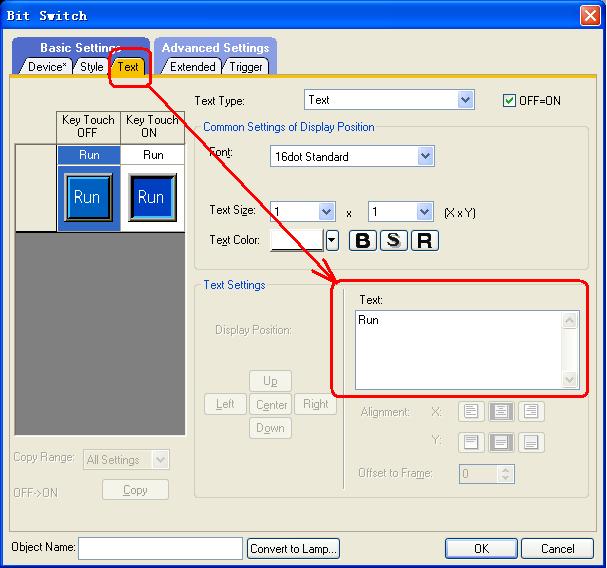
Task: Choose Y alignment bottom icon
Action: pyautogui.click(x=531, y=441)
